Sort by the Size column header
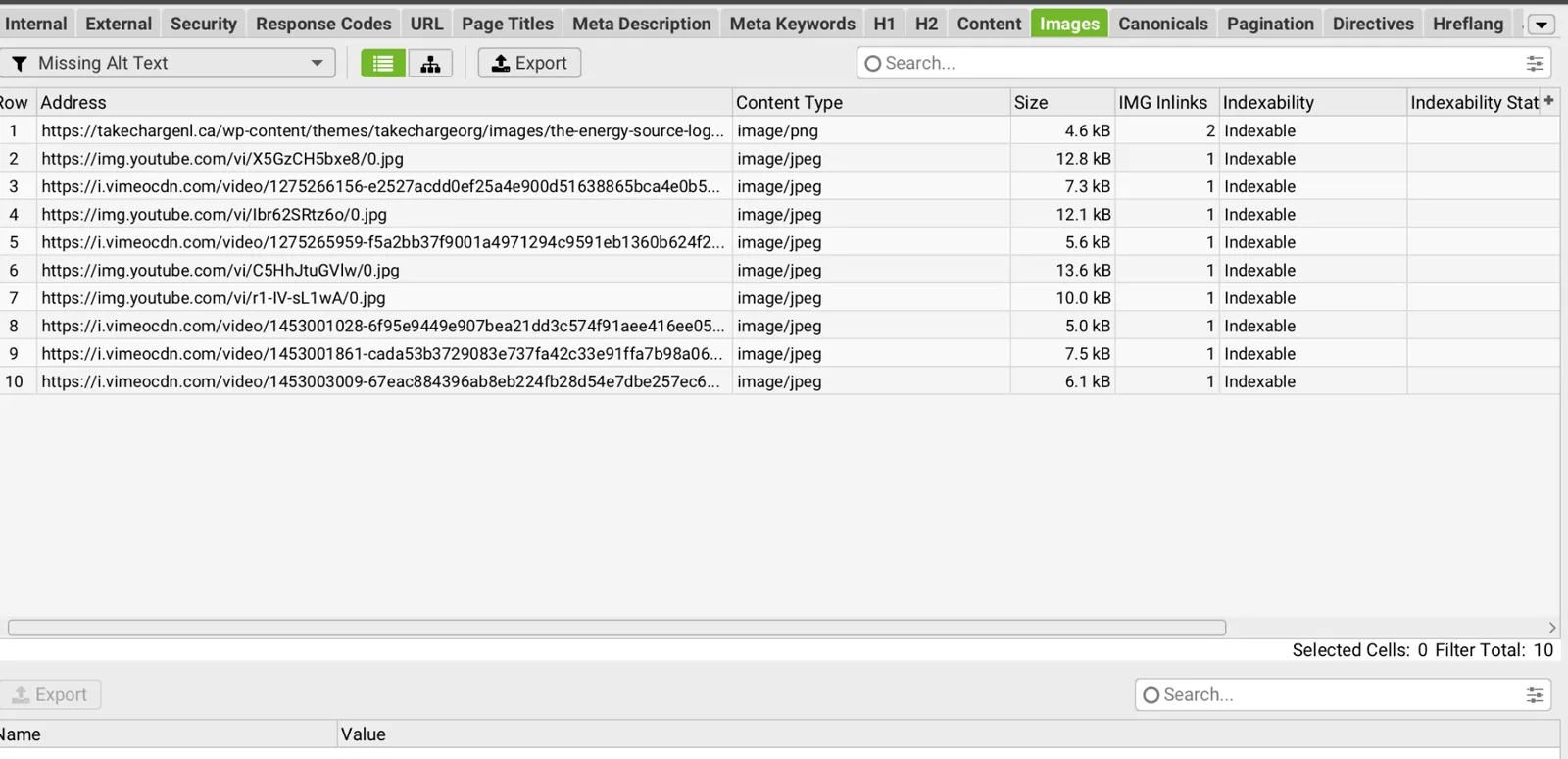1568x759 pixels. (x=1062, y=102)
